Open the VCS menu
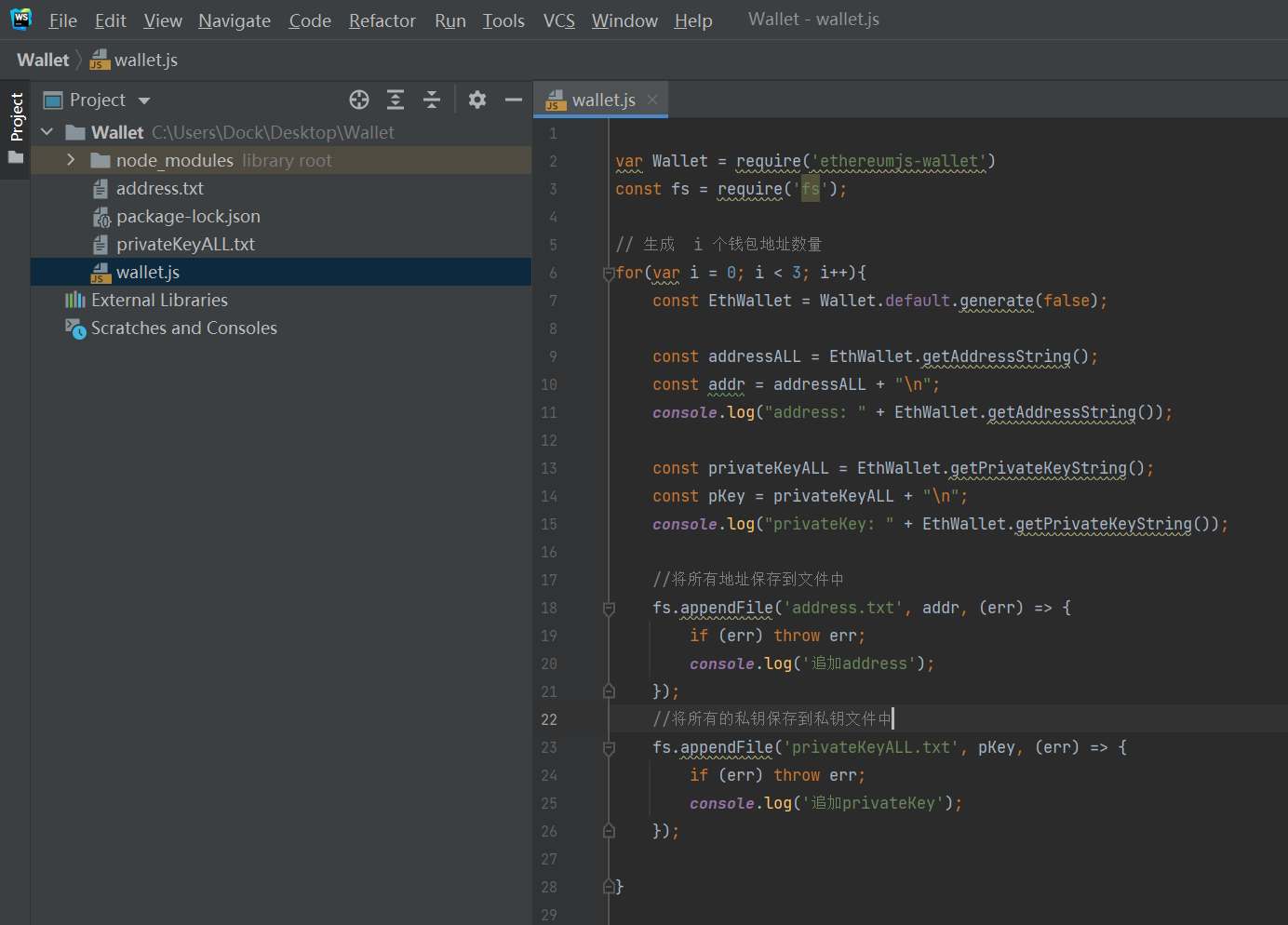Screen dimensions: 1288x925 tap(559, 20)
